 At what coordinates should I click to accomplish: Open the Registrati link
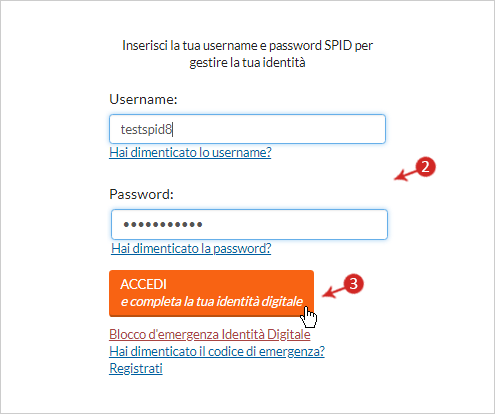[x=136, y=368]
